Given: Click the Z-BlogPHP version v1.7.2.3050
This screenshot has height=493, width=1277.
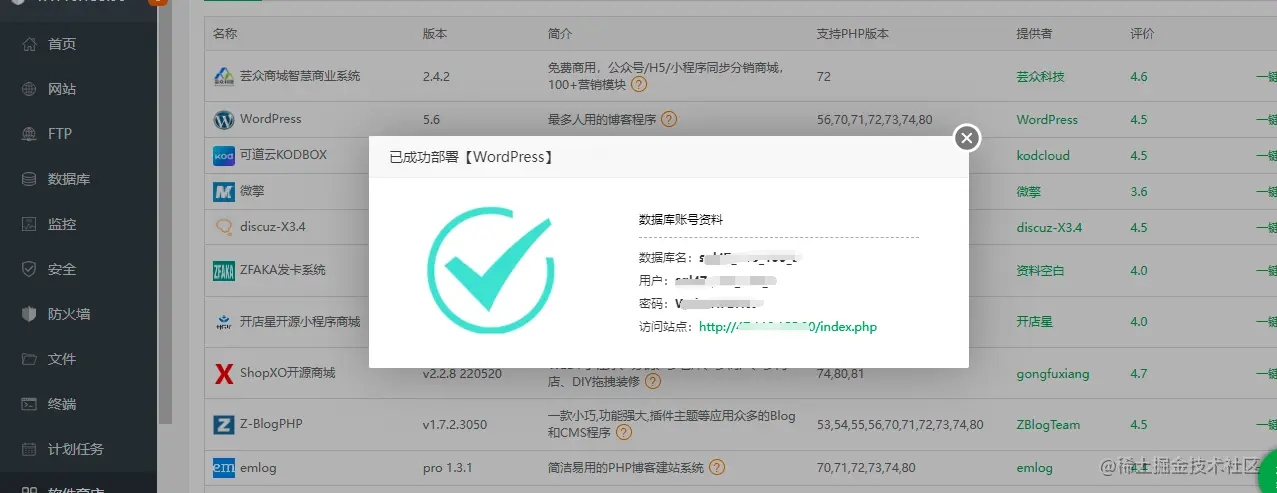Looking at the screenshot, I should click(455, 424).
